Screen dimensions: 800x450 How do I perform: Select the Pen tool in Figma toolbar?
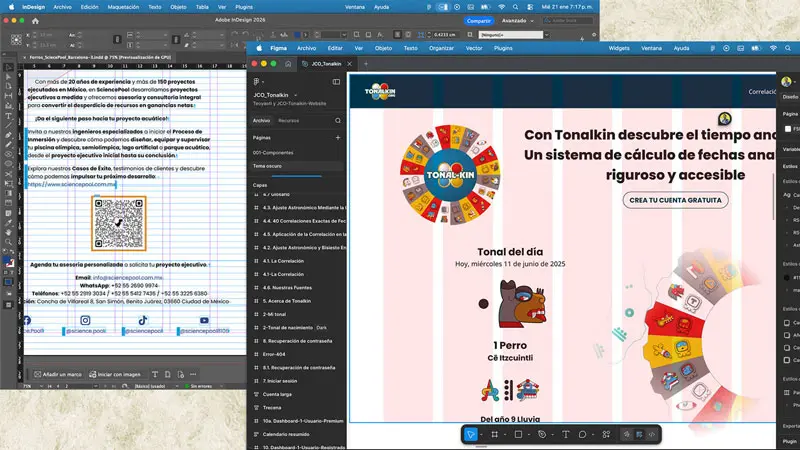[542, 435]
